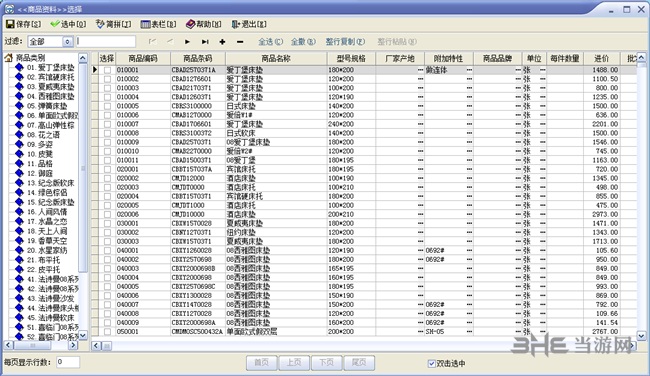Open unit dropdown in row 010001
The height and width of the screenshot is (376, 650).
coord(543,70)
